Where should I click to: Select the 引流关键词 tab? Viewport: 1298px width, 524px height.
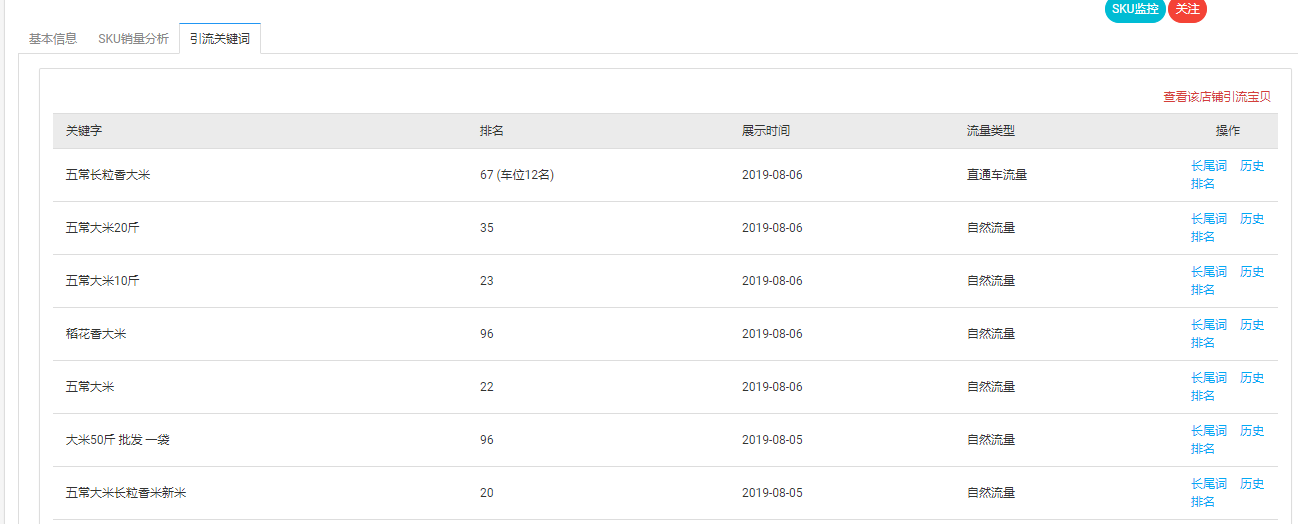tap(220, 39)
